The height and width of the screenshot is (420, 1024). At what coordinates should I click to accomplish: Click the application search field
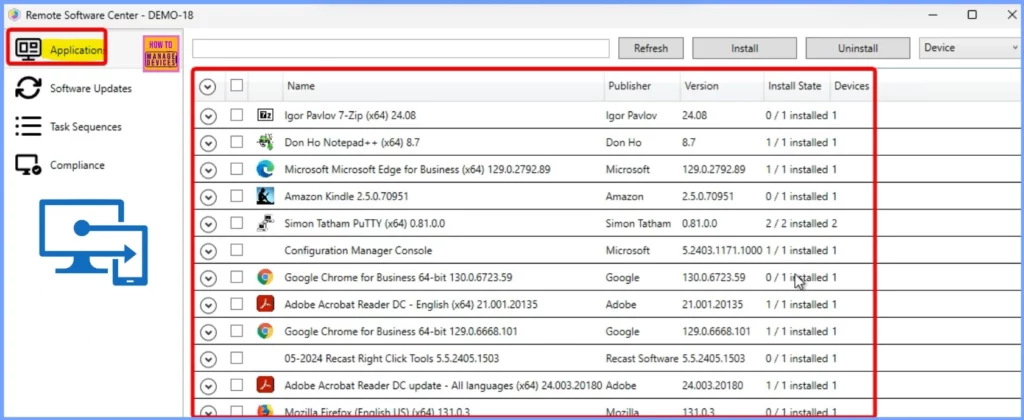click(x=401, y=48)
